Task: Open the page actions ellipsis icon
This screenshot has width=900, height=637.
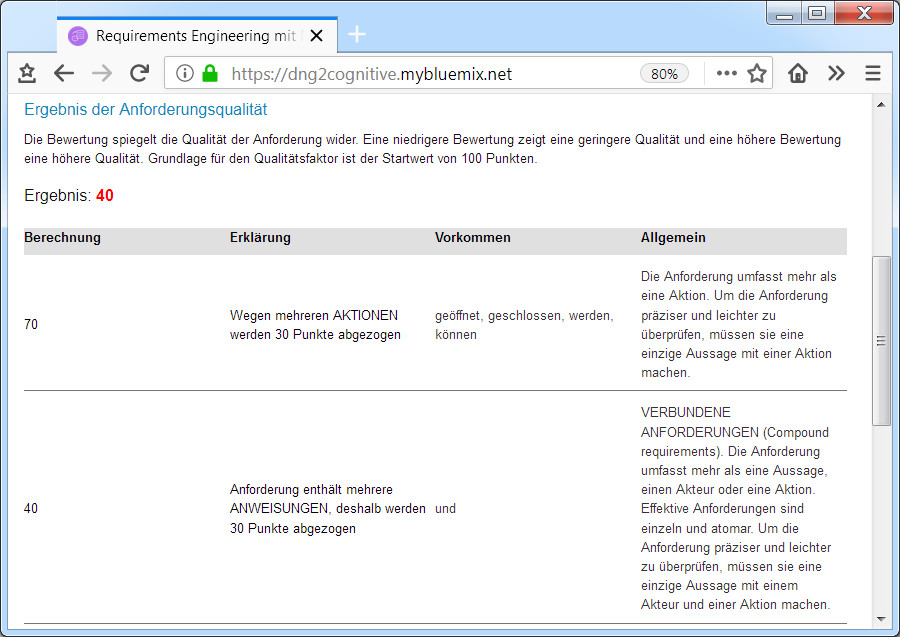Action: coord(726,73)
